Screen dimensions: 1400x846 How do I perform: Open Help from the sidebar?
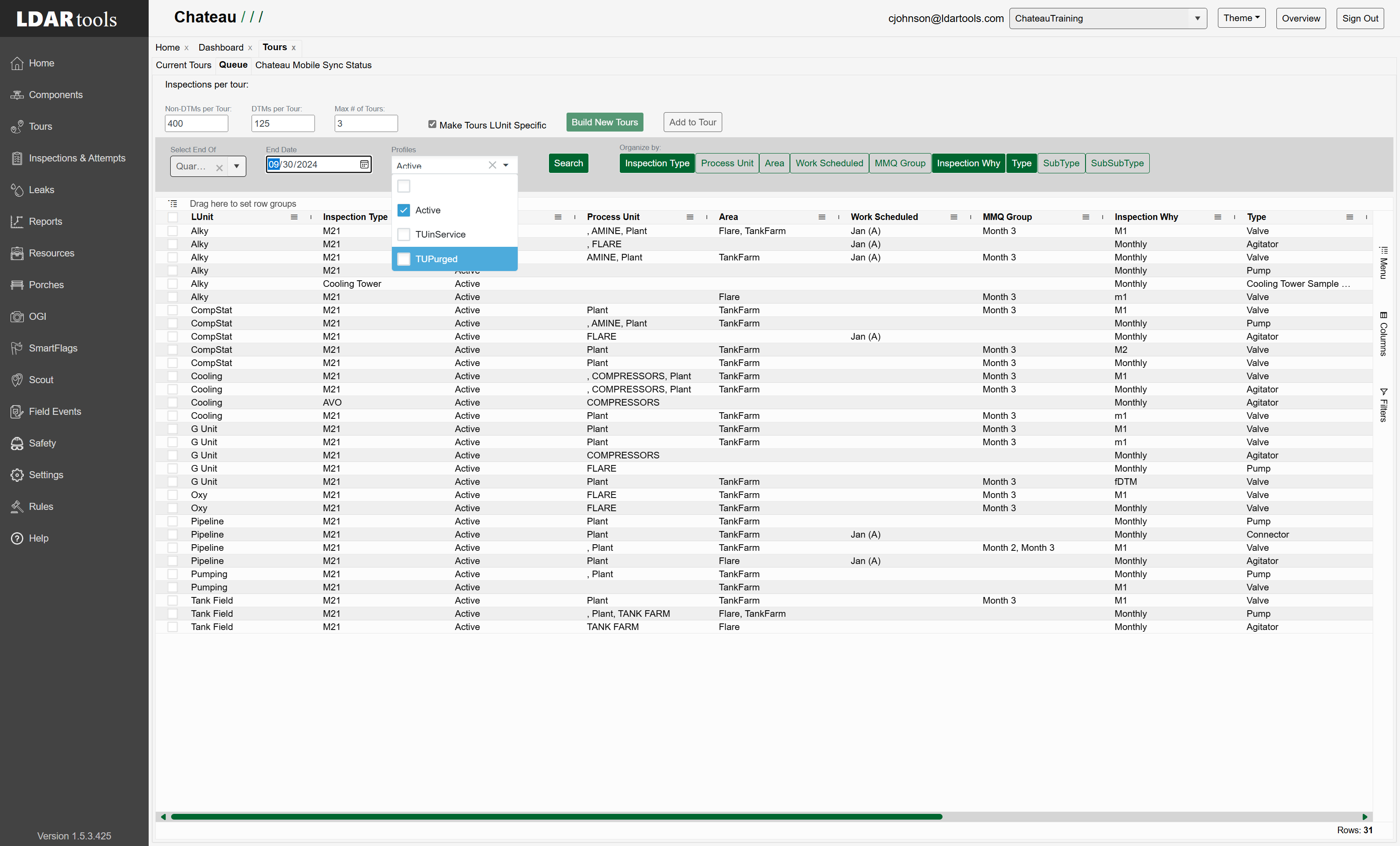click(x=29, y=538)
